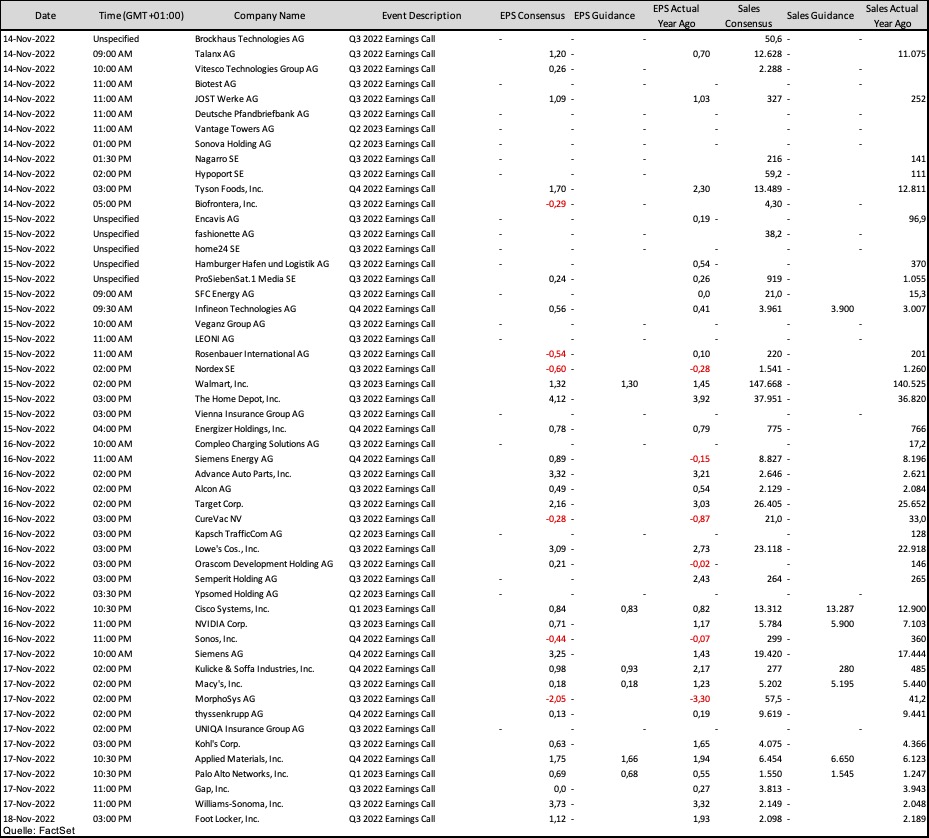Click Biofrontera's negative EPS value -0,29
929x838 pixels.
pyautogui.click(x=556, y=204)
